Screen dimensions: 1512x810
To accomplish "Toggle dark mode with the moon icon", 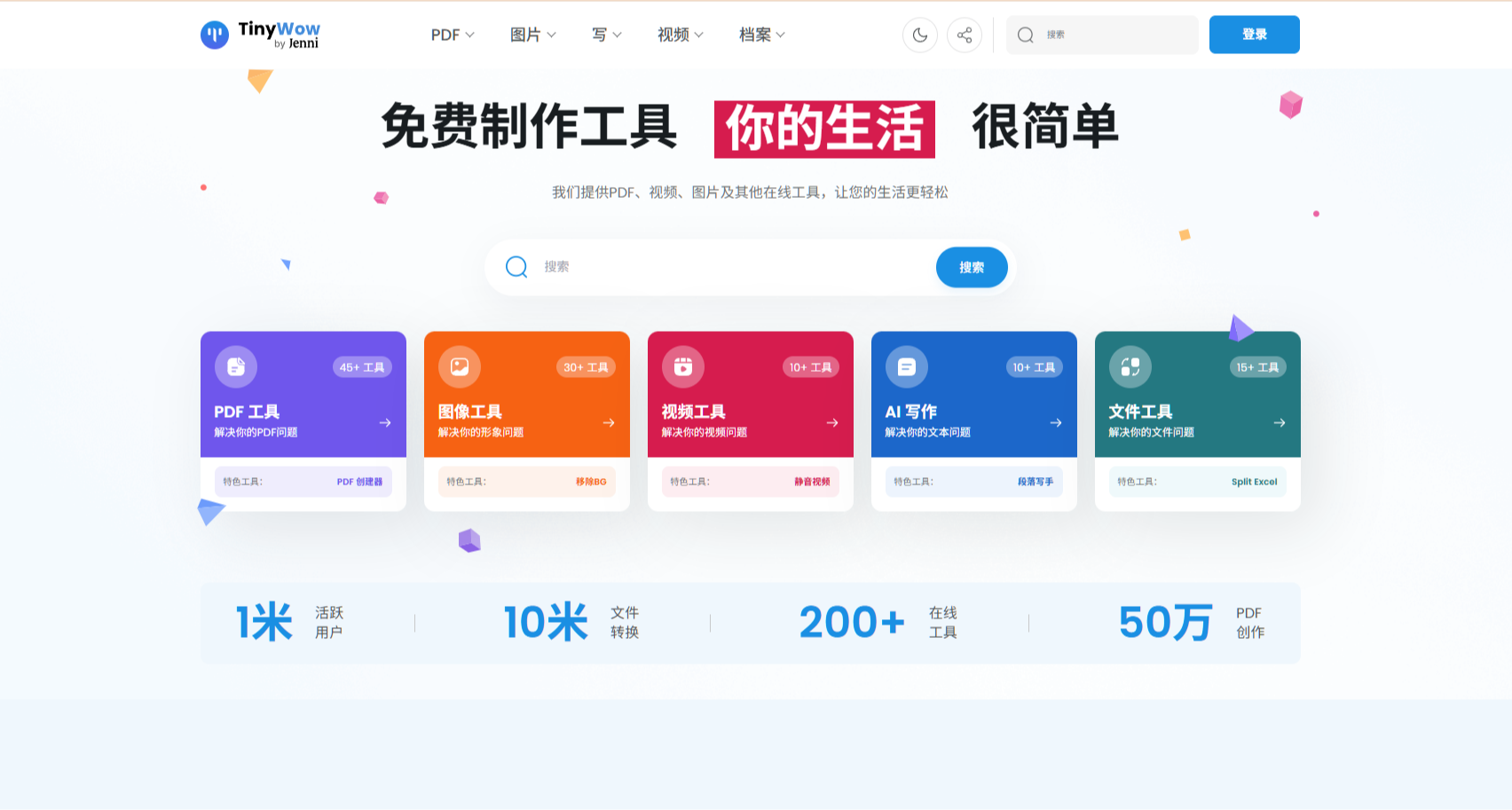I will coord(920,35).
